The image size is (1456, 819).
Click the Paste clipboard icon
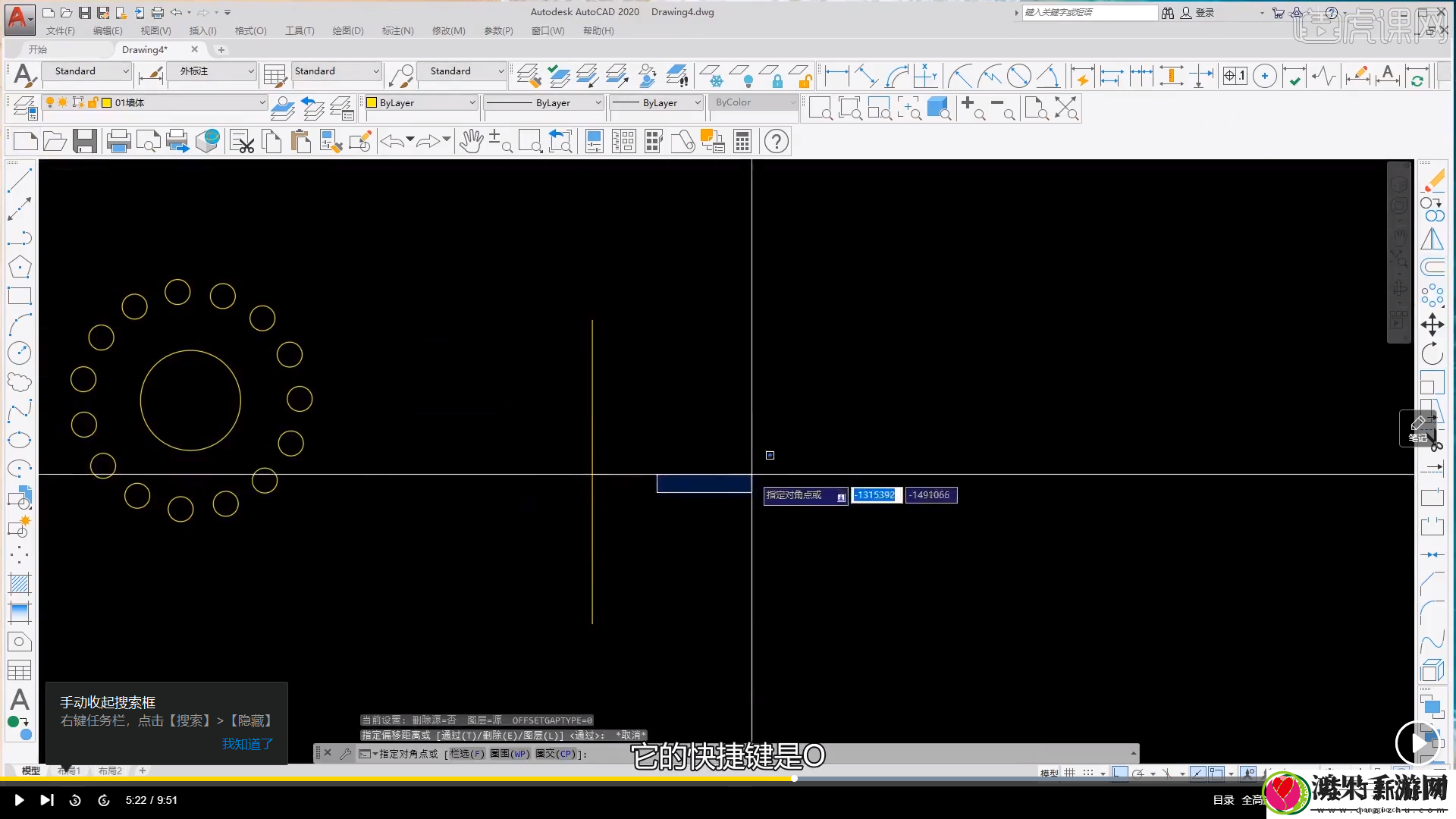[301, 141]
